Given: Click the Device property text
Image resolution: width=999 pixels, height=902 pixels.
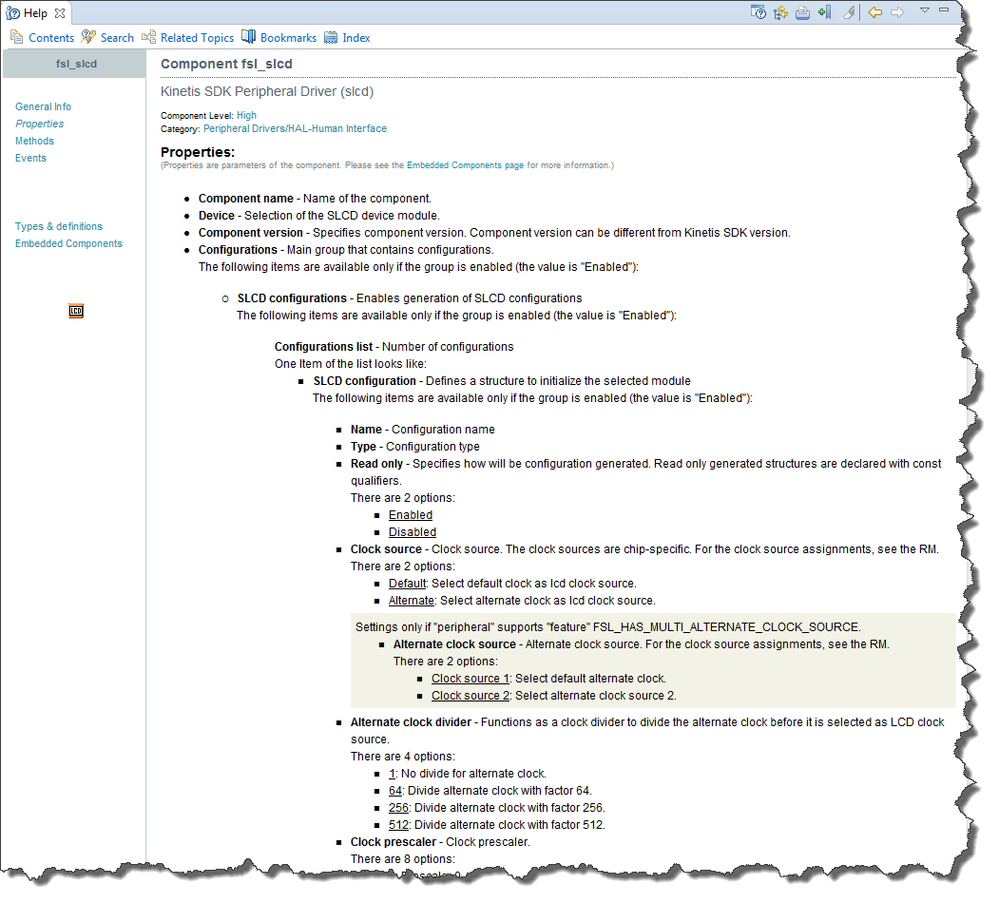Looking at the screenshot, I should [217, 216].
